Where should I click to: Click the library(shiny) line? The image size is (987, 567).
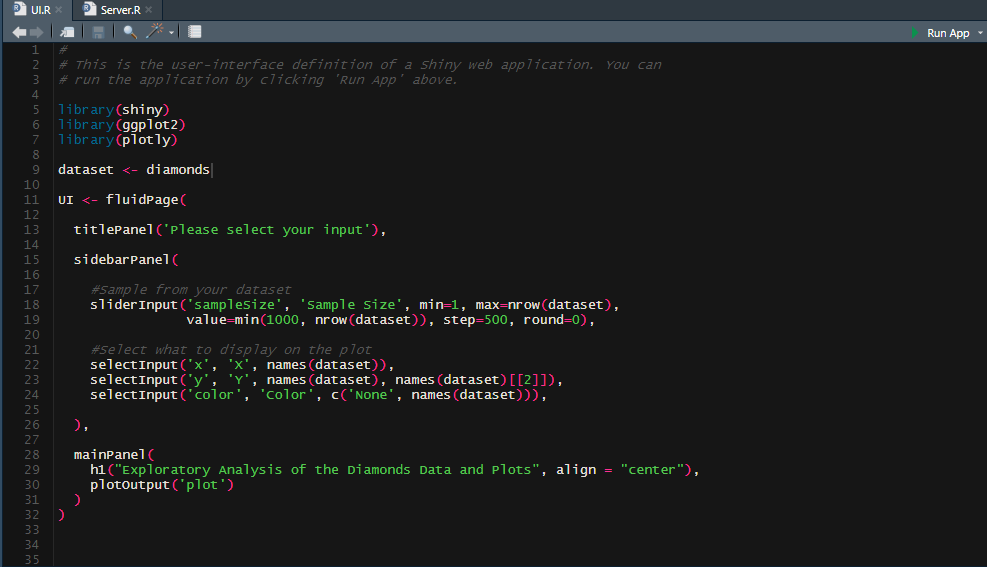click(113, 109)
